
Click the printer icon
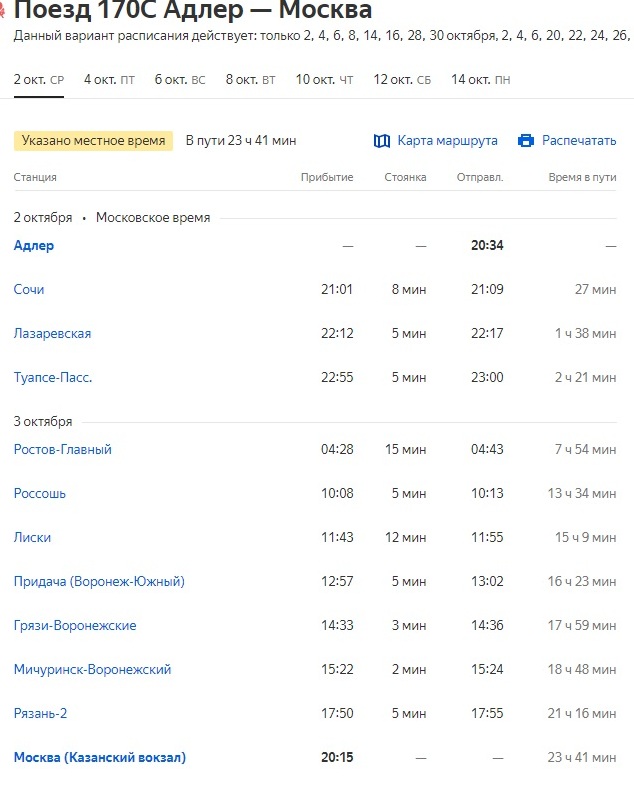[x=526, y=141]
